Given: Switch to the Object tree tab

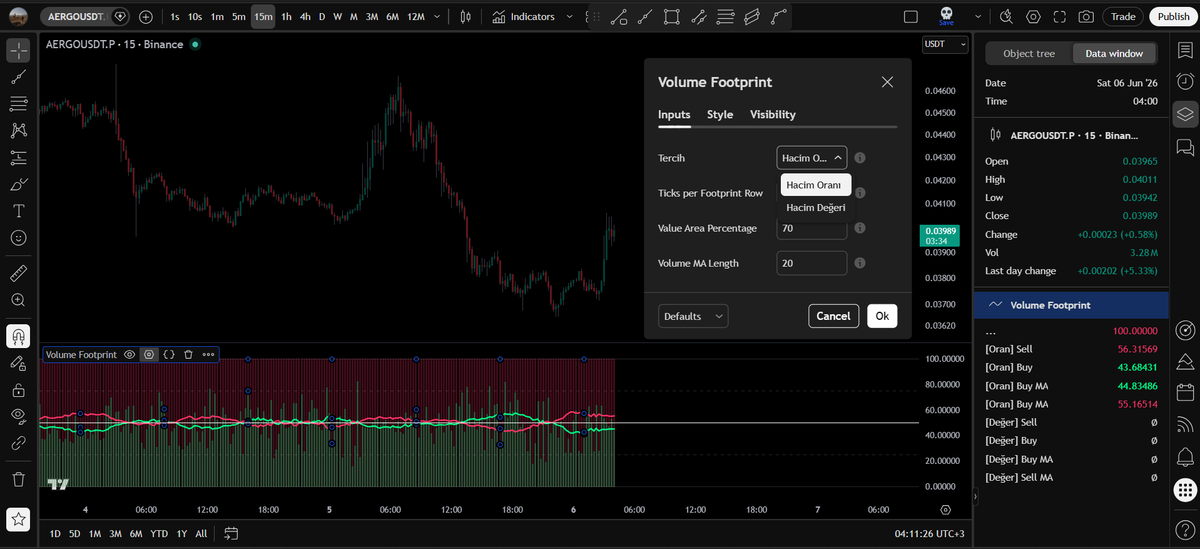Looking at the screenshot, I should pyautogui.click(x=1029, y=54).
